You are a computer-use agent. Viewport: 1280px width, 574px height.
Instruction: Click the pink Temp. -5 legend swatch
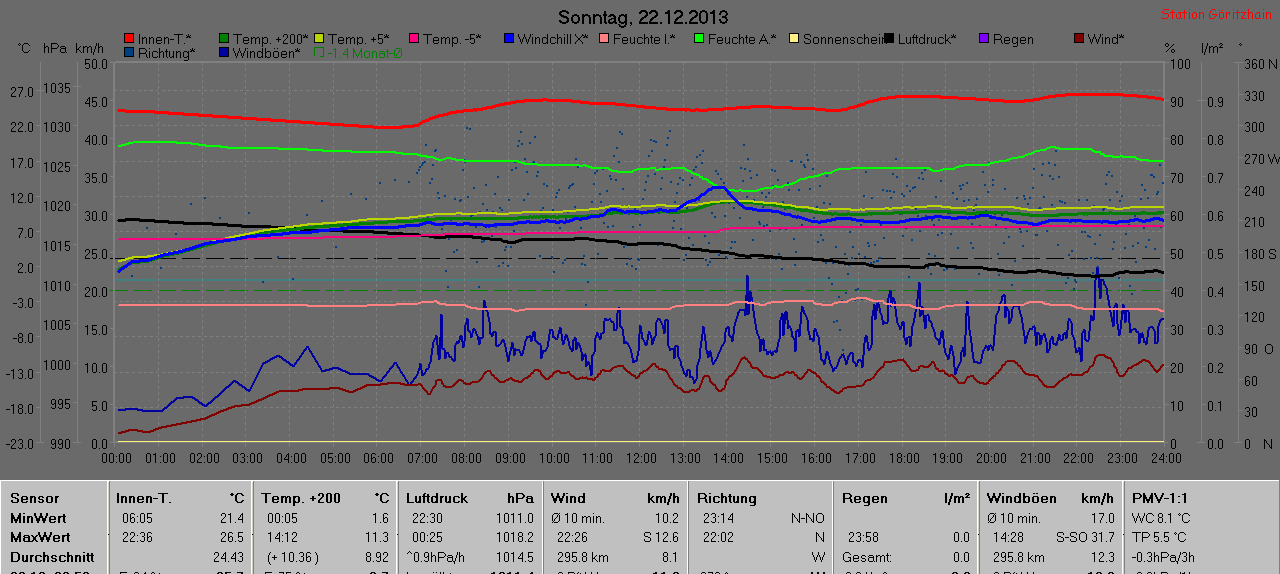pos(414,39)
